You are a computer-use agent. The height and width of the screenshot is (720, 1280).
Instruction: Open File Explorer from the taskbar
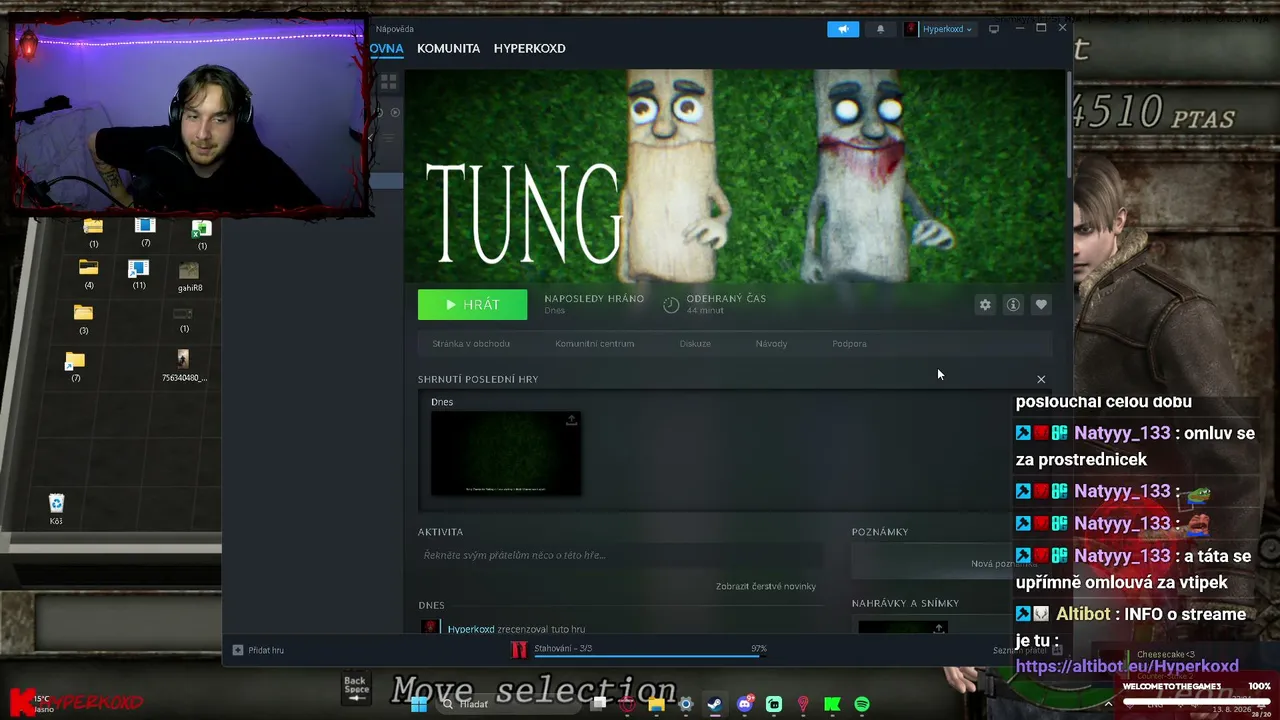pos(656,704)
